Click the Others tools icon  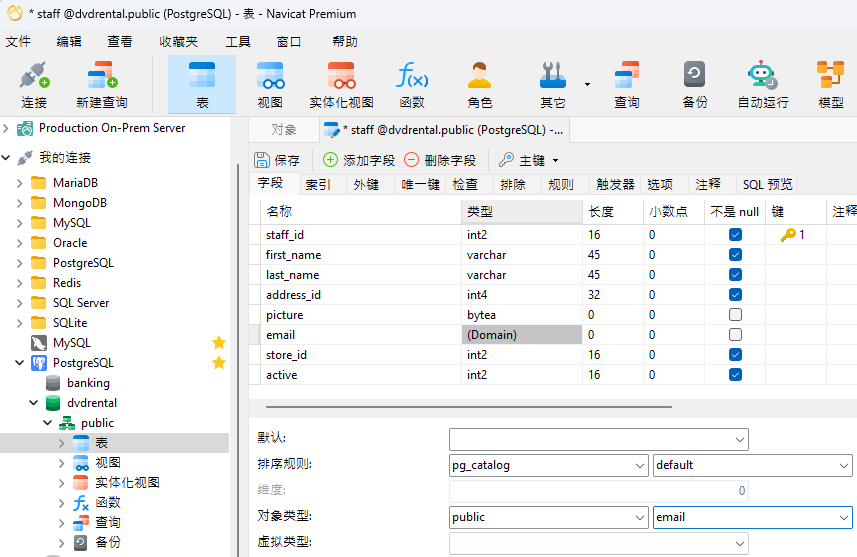click(x=553, y=75)
